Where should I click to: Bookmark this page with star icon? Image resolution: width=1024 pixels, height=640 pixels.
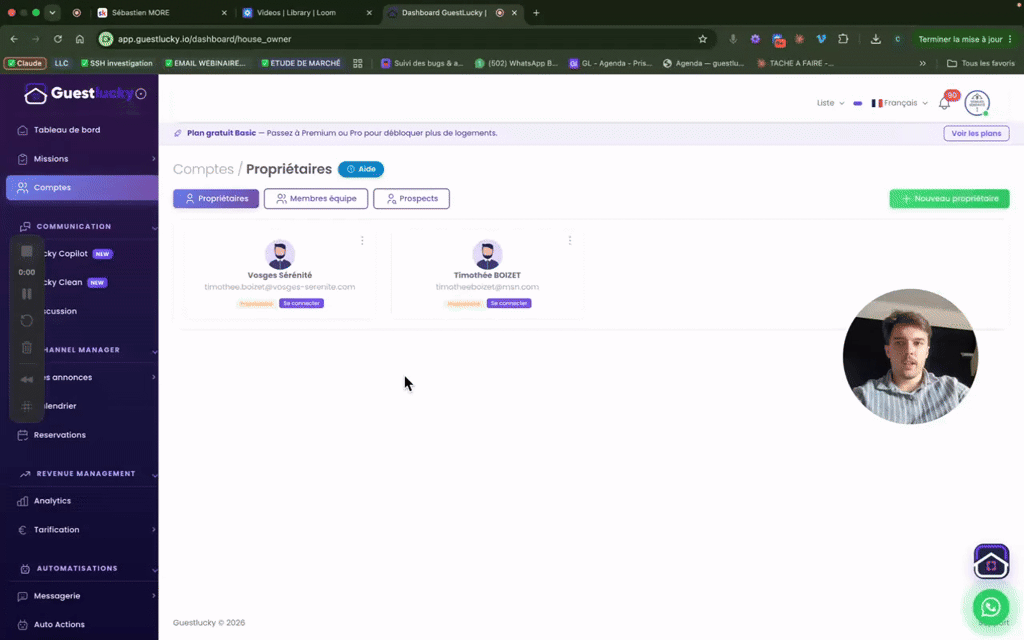(x=703, y=39)
